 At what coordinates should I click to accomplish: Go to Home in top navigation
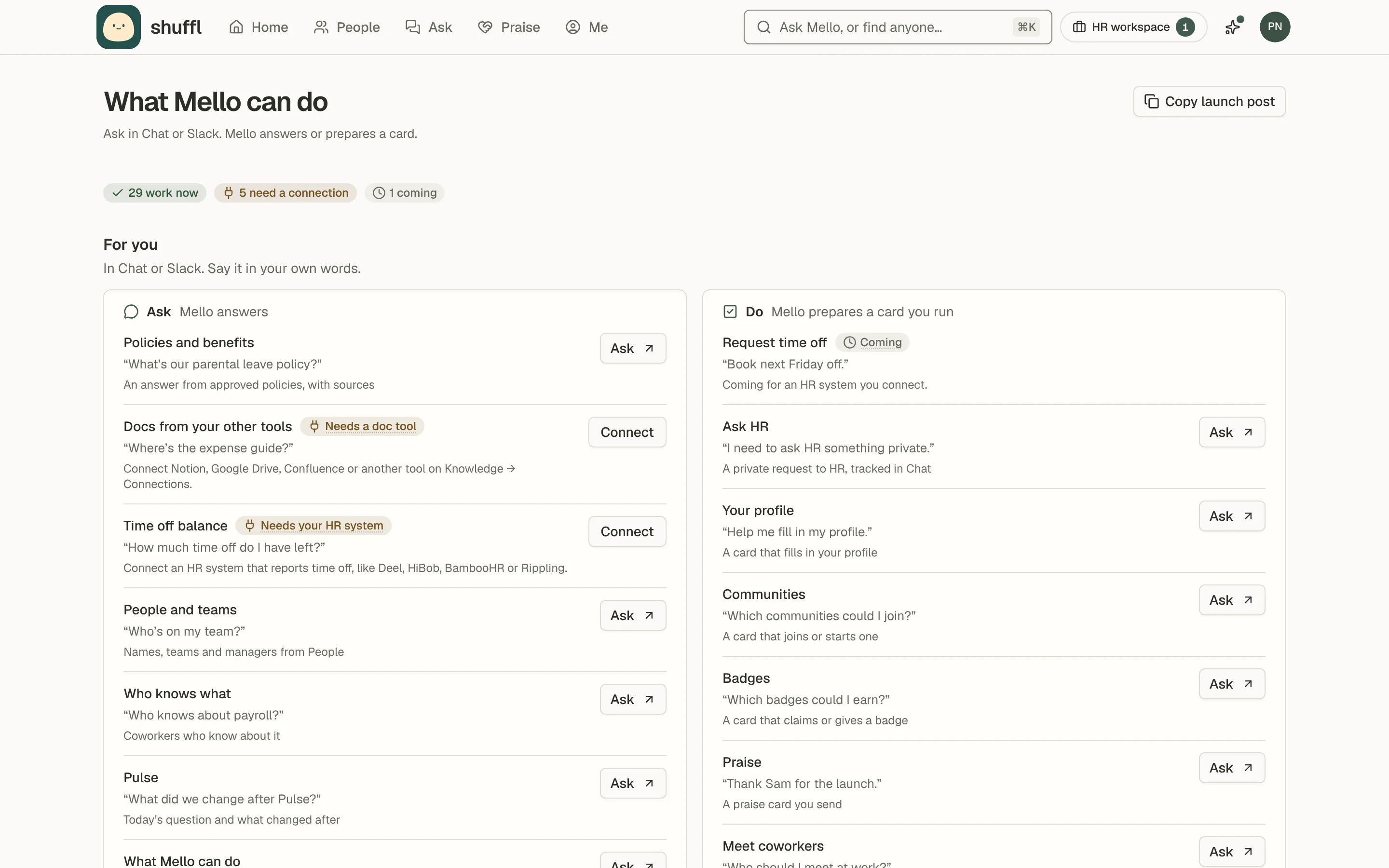click(x=259, y=27)
